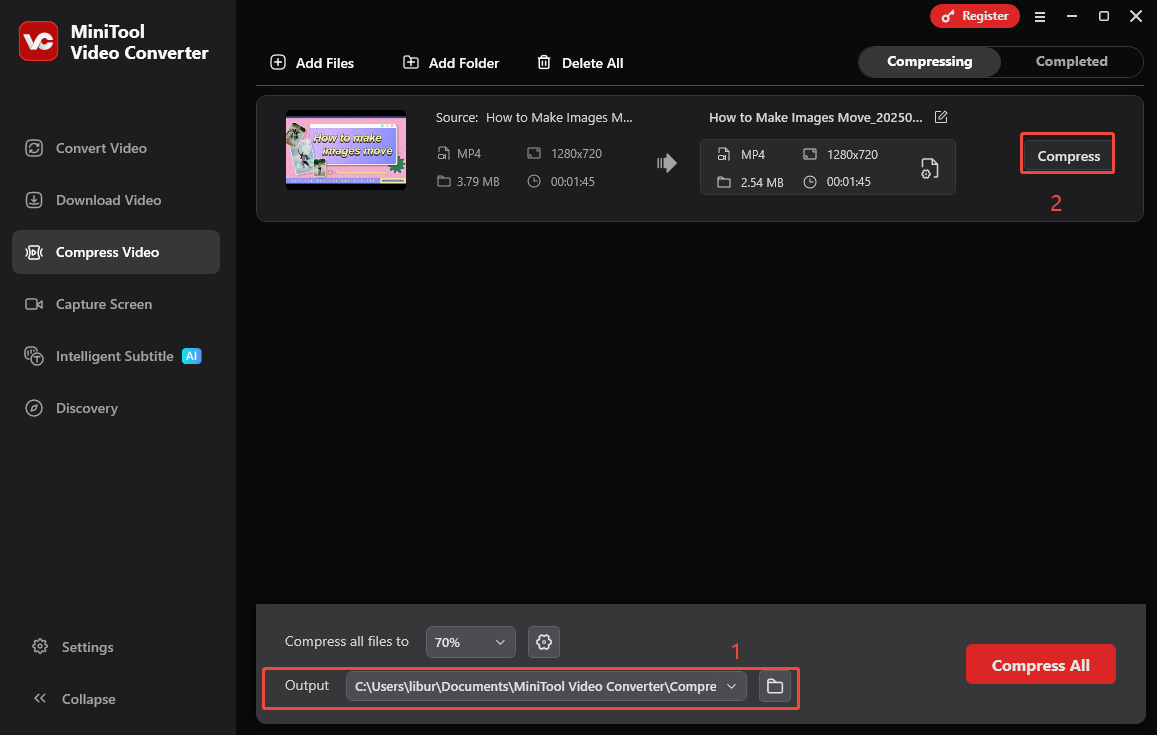Open the Download Video section

(x=107, y=200)
